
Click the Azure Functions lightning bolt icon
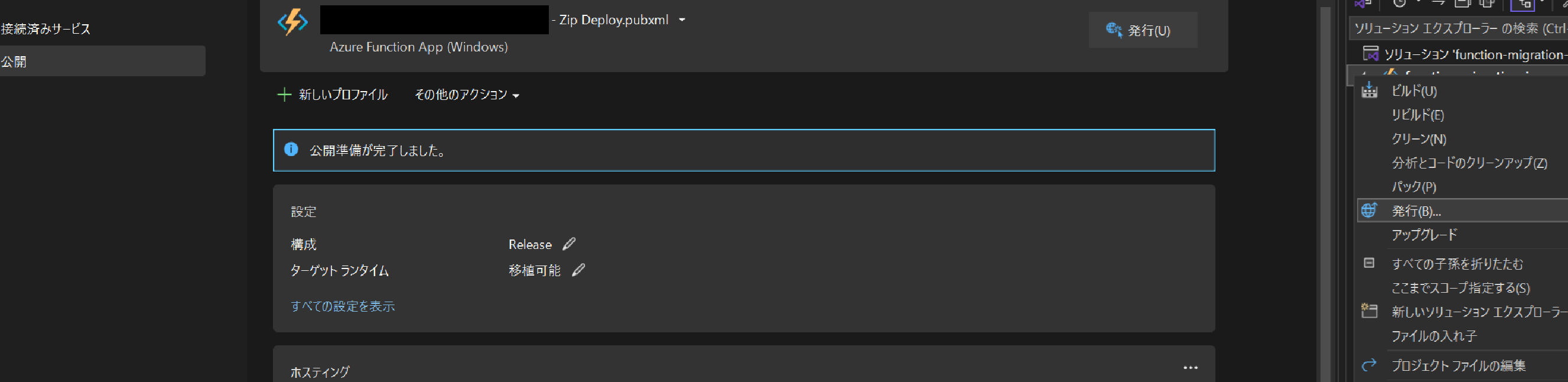pyautogui.click(x=292, y=22)
